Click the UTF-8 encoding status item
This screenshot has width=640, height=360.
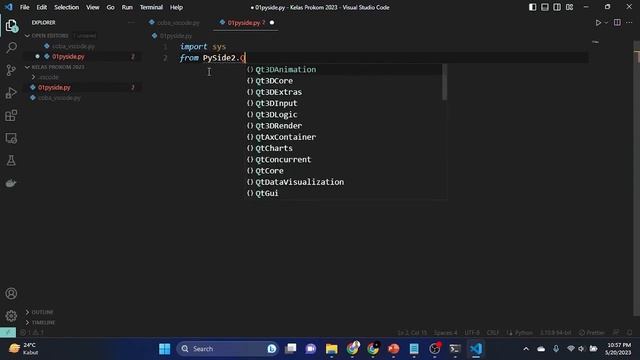coord(472,333)
